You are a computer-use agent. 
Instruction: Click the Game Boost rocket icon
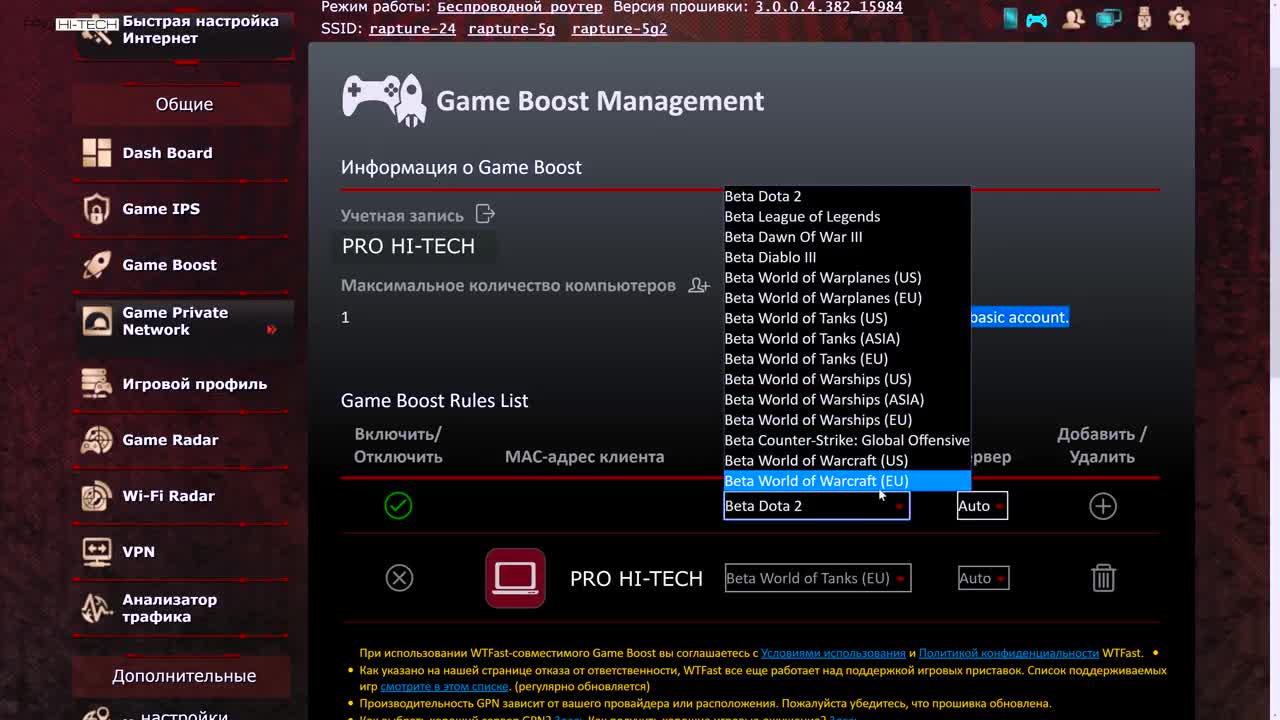coord(97,265)
